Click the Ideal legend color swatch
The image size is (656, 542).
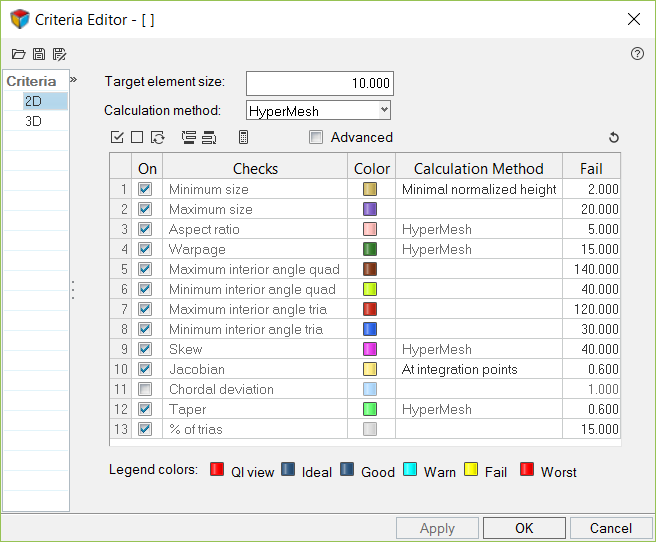(288, 469)
